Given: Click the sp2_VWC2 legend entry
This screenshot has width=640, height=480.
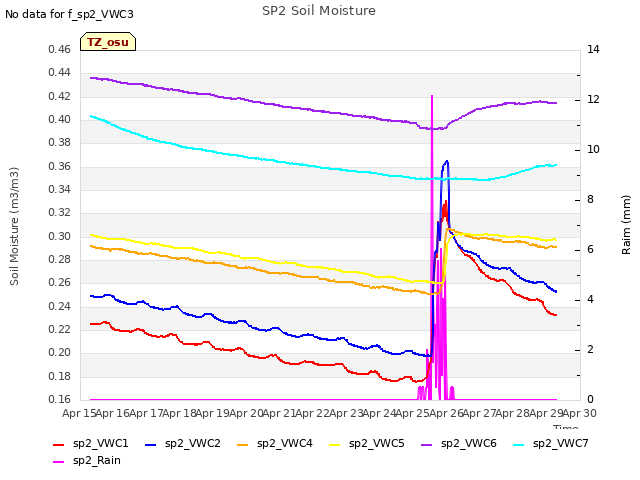Looking at the screenshot, I should [182, 443].
